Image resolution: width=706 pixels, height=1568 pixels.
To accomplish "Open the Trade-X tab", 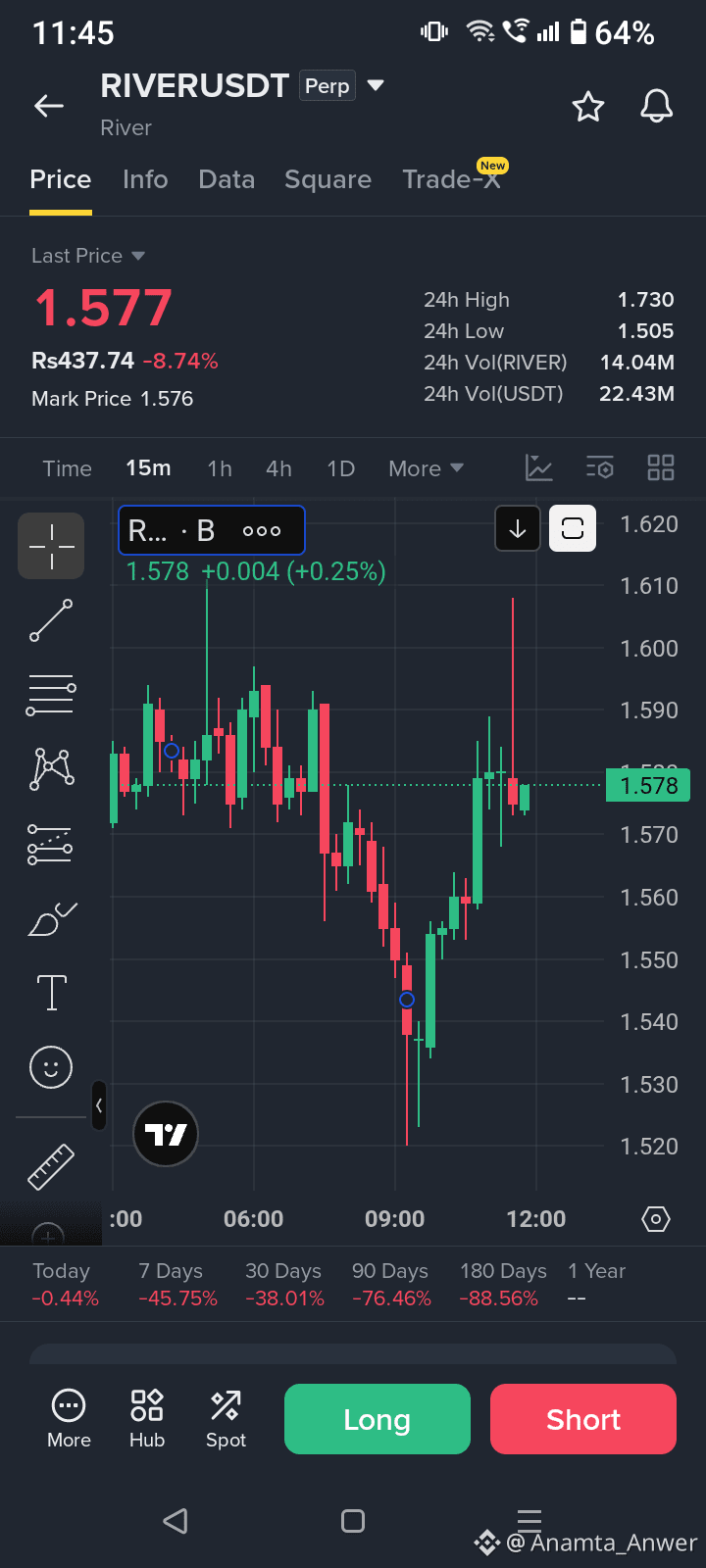I will point(452,179).
